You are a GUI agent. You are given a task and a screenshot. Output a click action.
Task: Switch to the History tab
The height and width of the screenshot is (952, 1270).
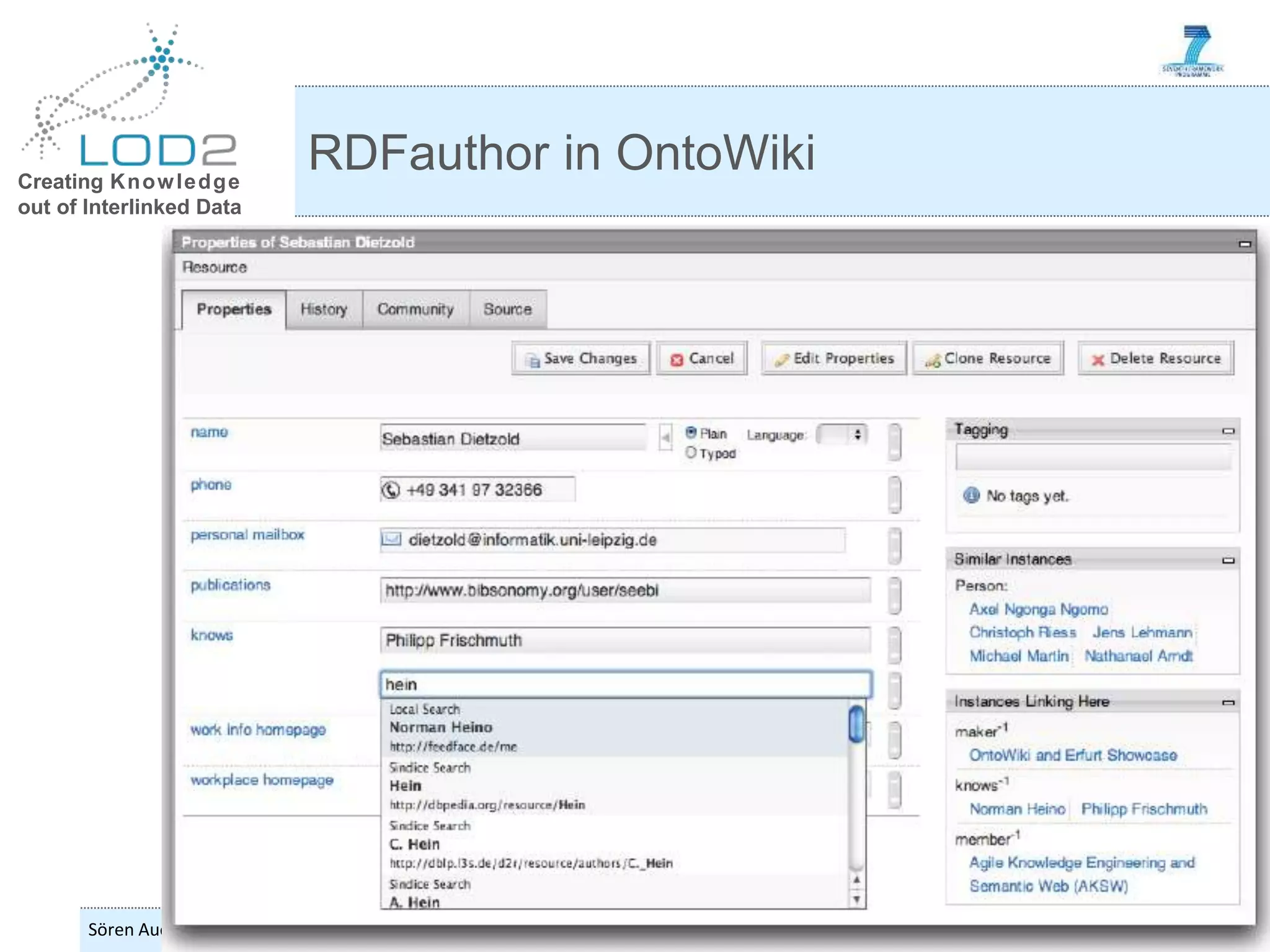pyautogui.click(x=324, y=309)
